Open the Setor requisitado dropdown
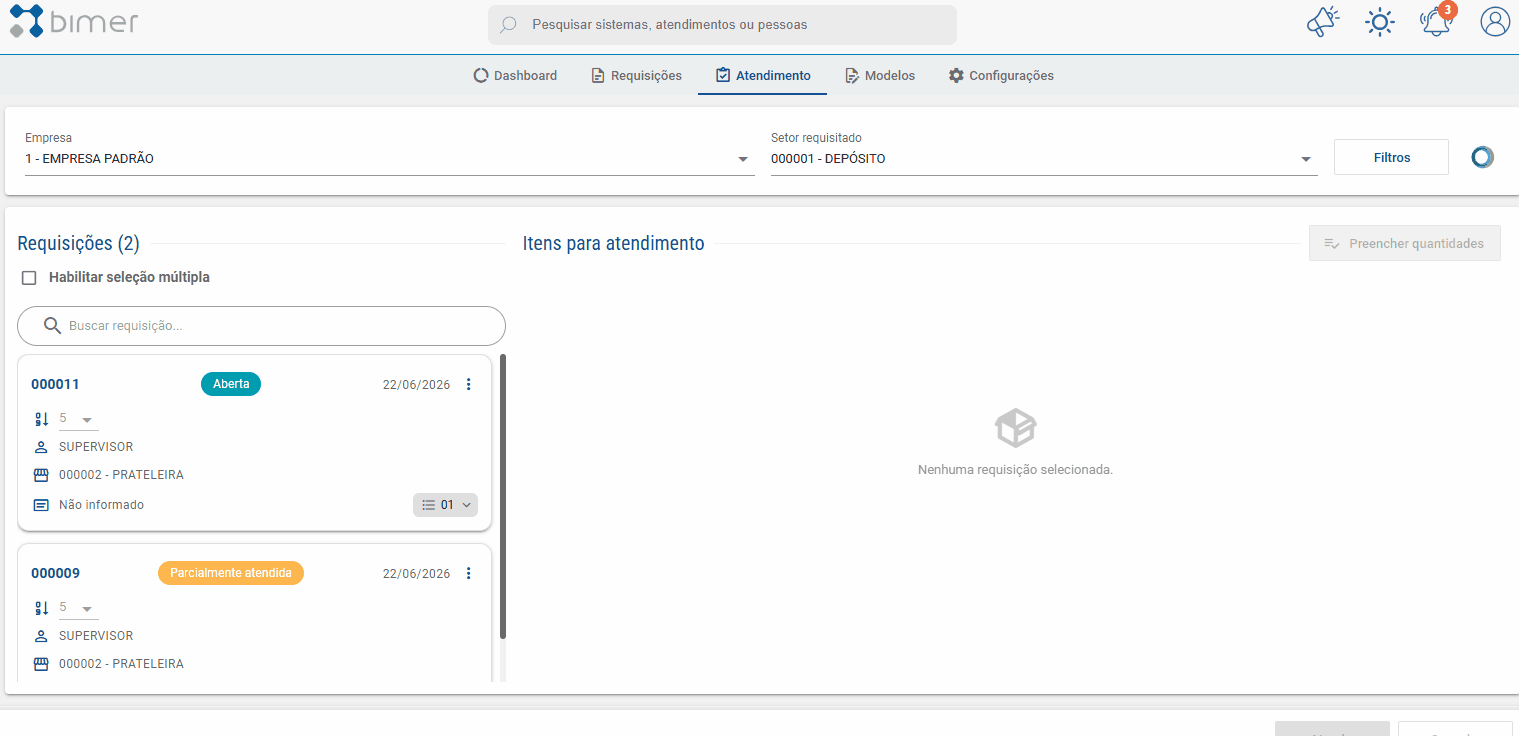 [x=1044, y=159]
